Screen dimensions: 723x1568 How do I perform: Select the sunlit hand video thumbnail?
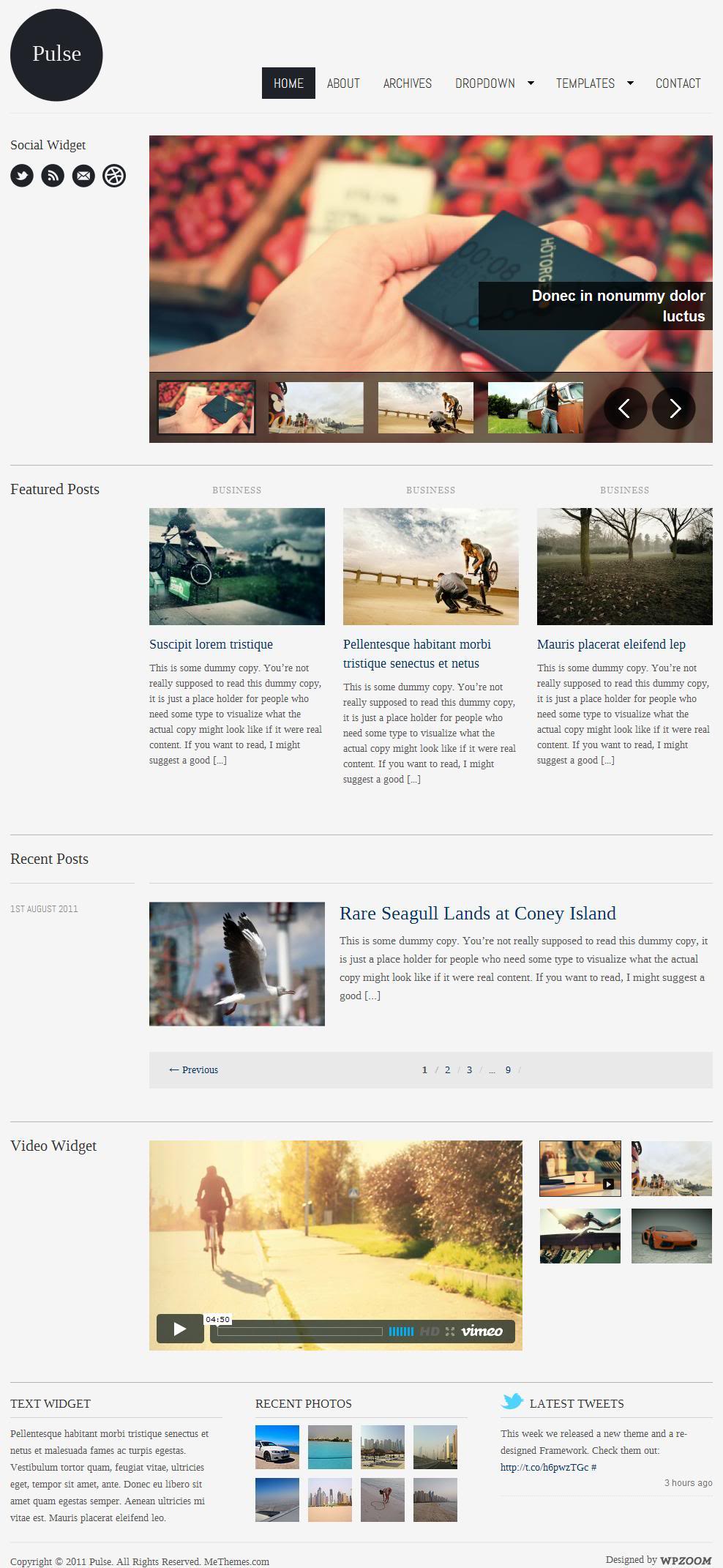coord(580,1236)
